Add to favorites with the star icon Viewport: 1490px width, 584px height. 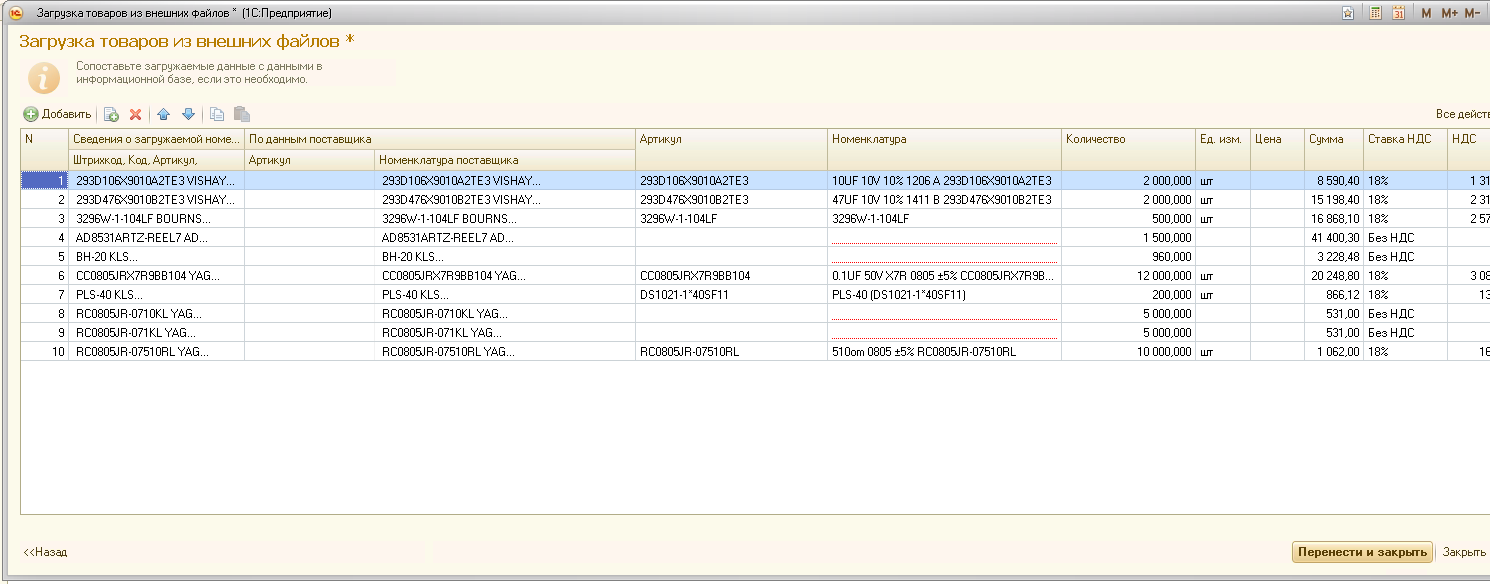[x=1349, y=13]
